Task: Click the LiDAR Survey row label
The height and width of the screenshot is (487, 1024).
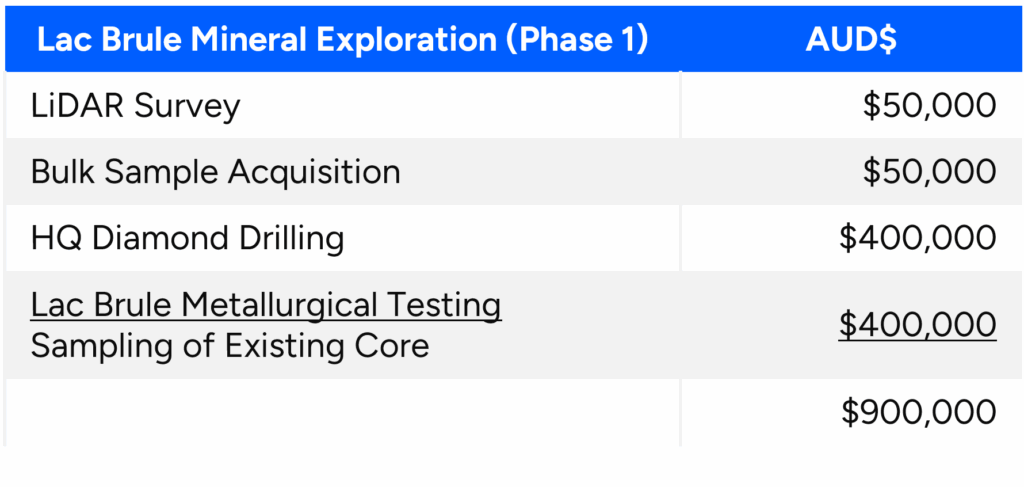Action: tap(135, 106)
